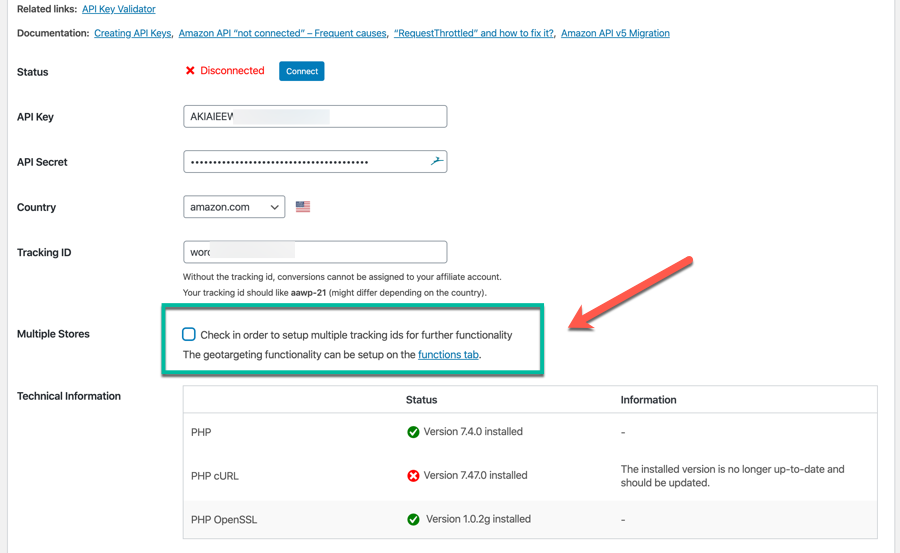Click into the Tracking ID input field
This screenshot has width=900, height=553.
pyautogui.click(x=315, y=252)
